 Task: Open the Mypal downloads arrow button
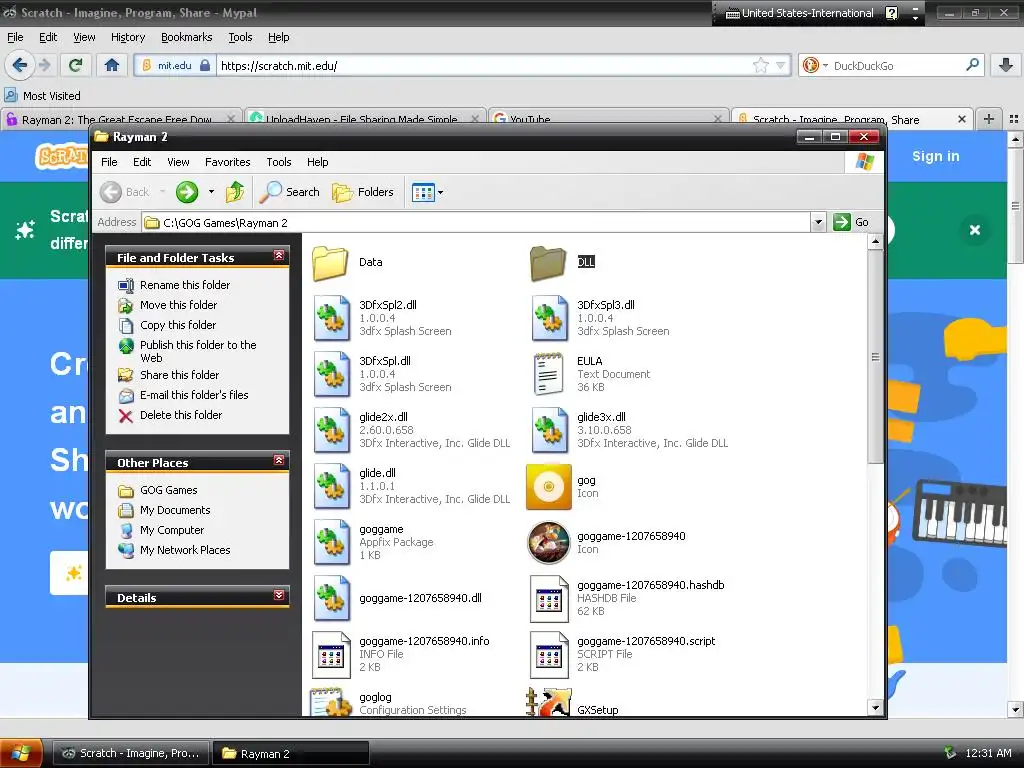click(1006, 65)
